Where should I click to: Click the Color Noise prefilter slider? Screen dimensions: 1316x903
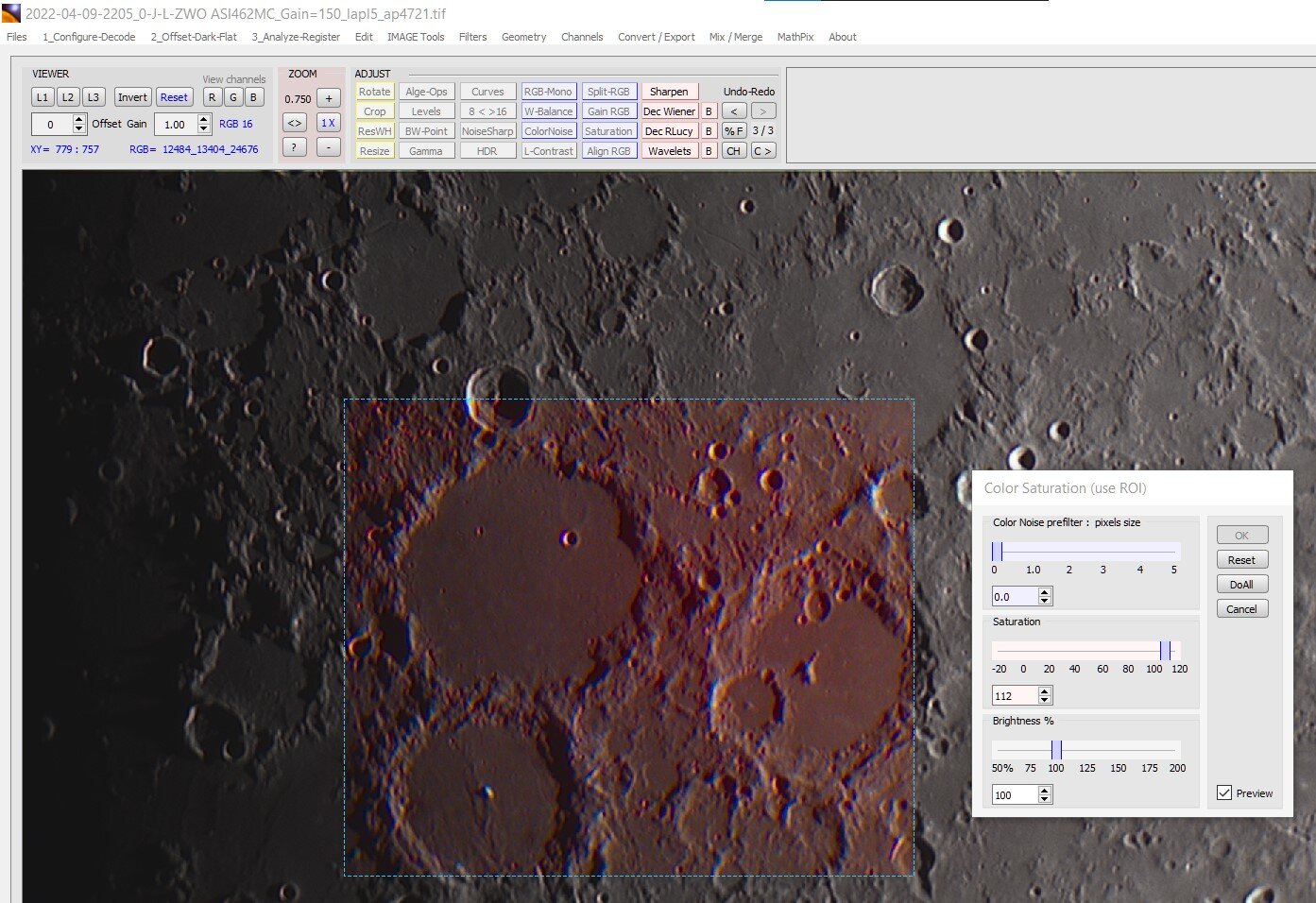pyautogui.click(x=1086, y=551)
